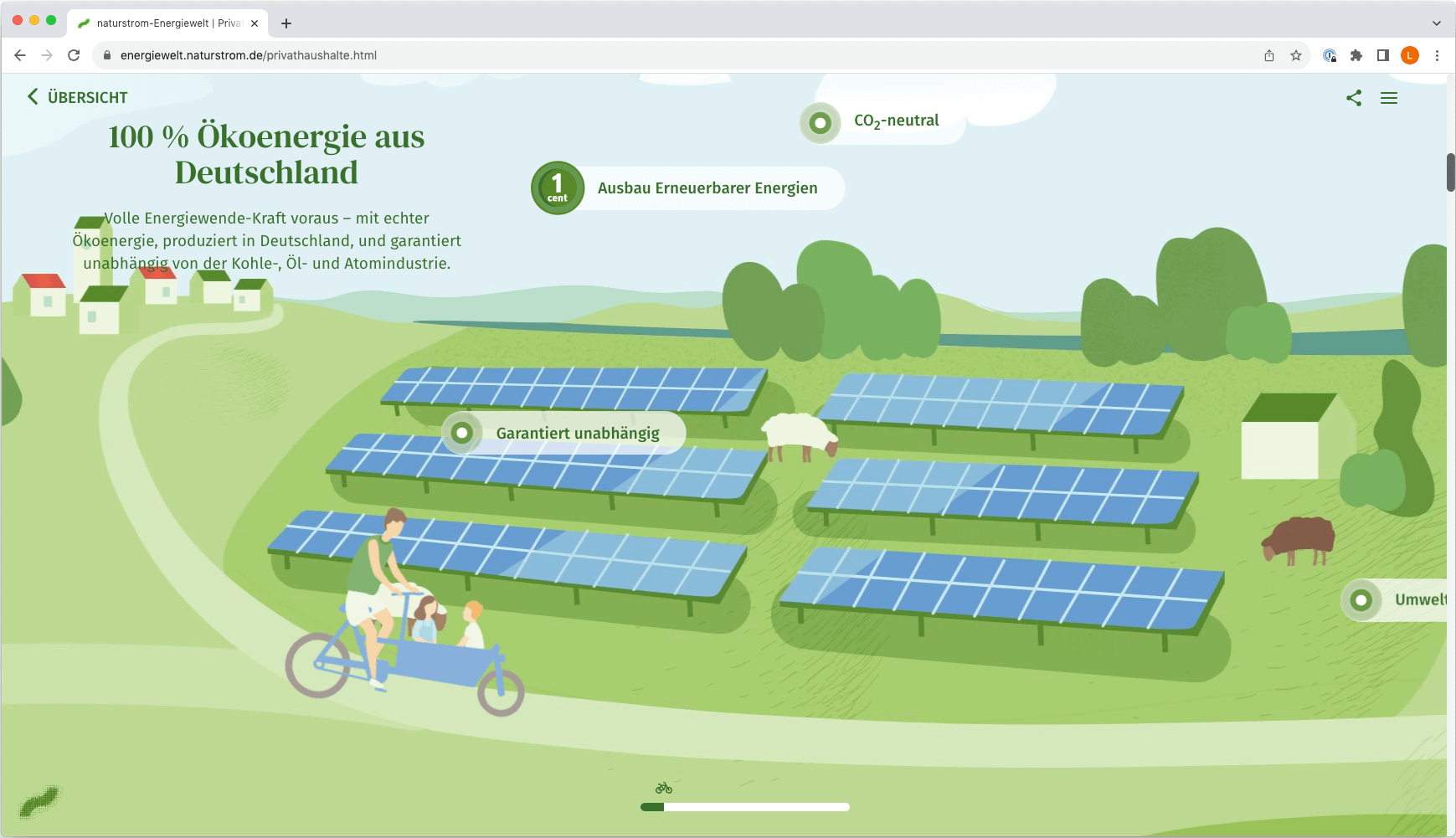Click the bicycle progress indicator icon

click(x=663, y=788)
